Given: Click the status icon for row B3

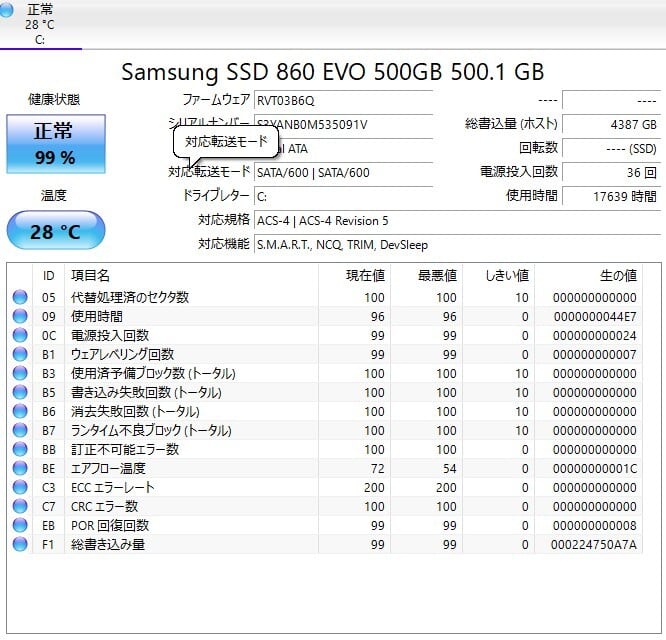Looking at the screenshot, I should [x=20, y=373].
